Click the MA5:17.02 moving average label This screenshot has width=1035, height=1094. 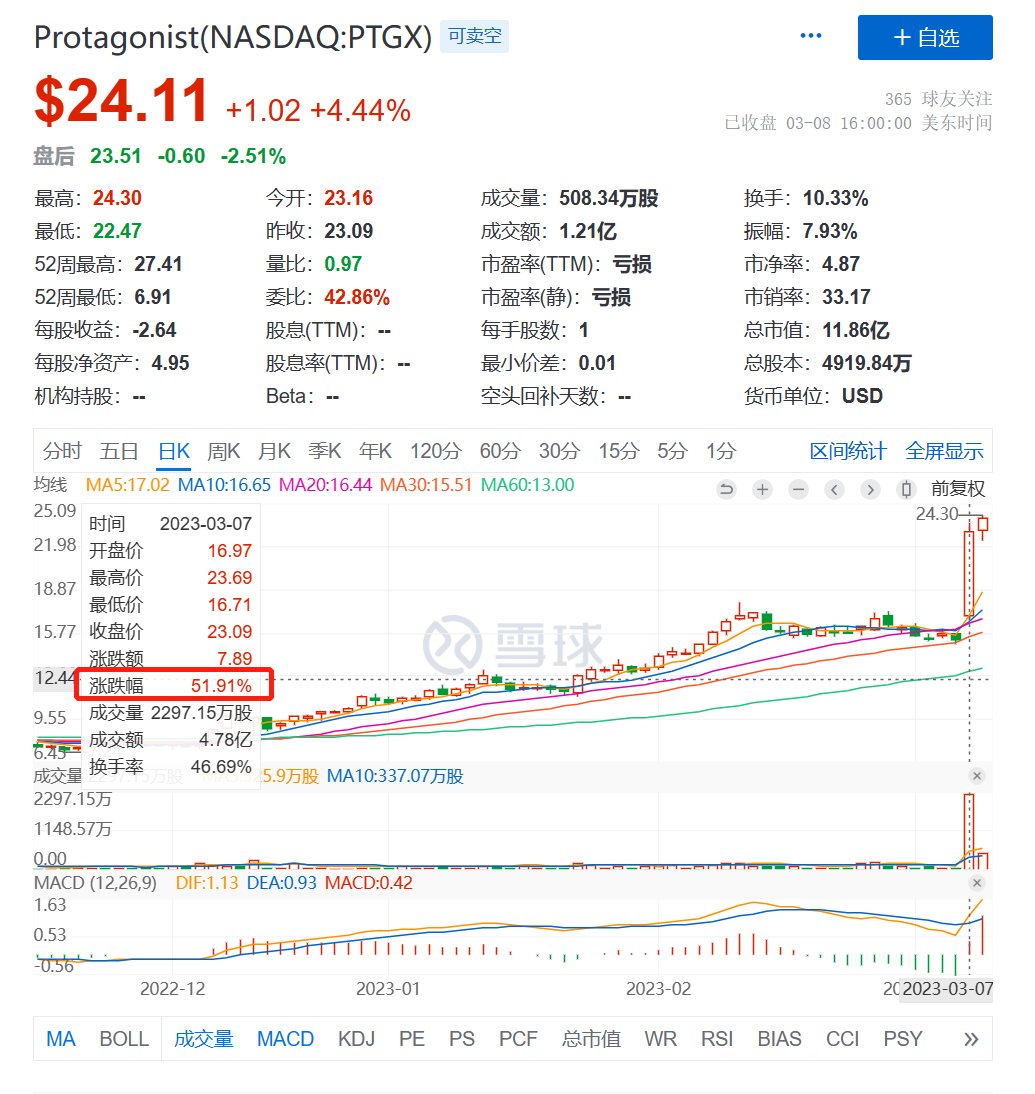pyautogui.click(x=127, y=485)
